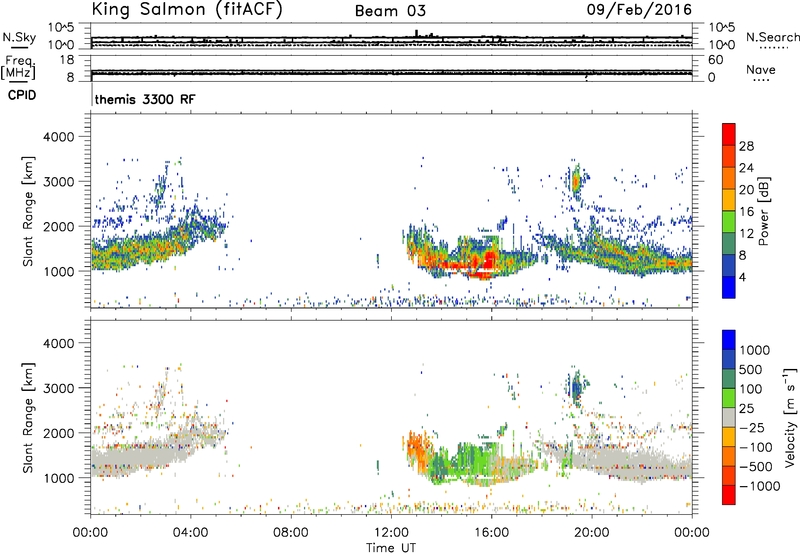Click the 20:00 time tick label

[x=592, y=533]
